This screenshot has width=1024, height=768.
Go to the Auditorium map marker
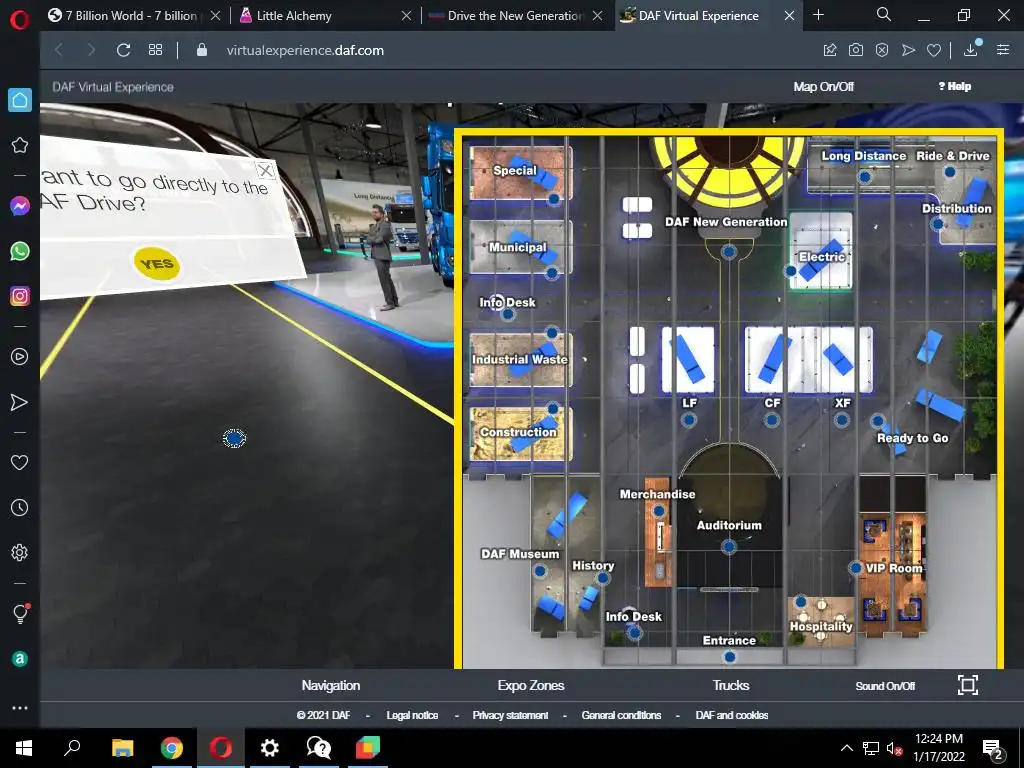(729, 546)
